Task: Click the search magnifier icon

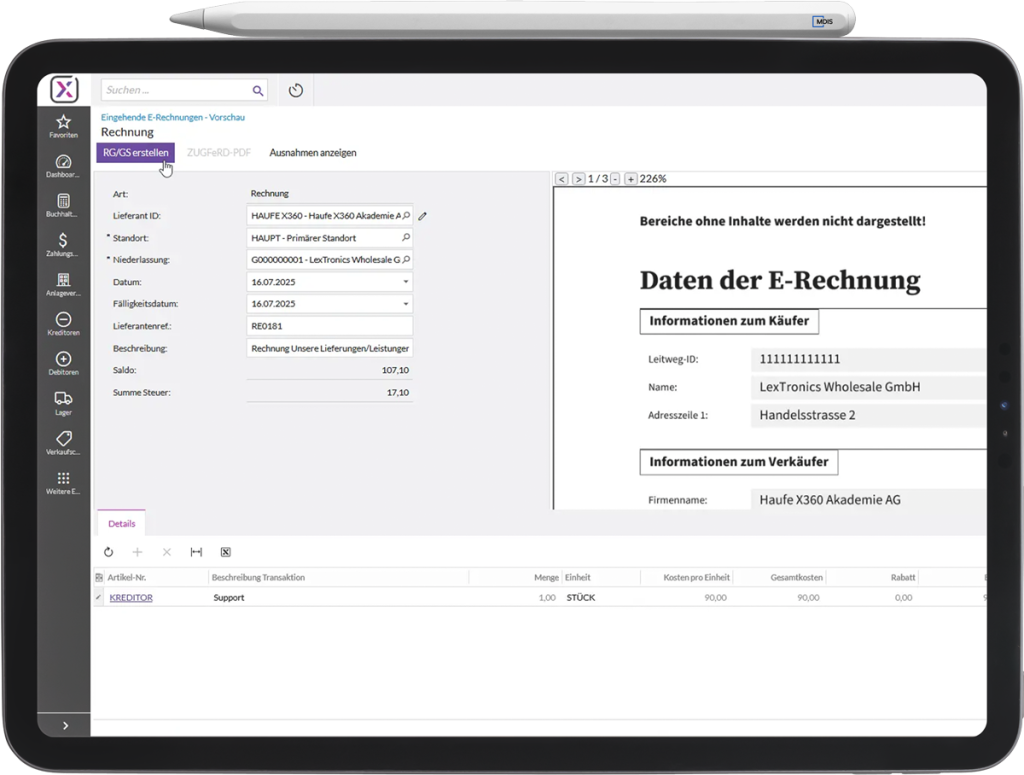Action: pyautogui.click(x=257, y=91)
